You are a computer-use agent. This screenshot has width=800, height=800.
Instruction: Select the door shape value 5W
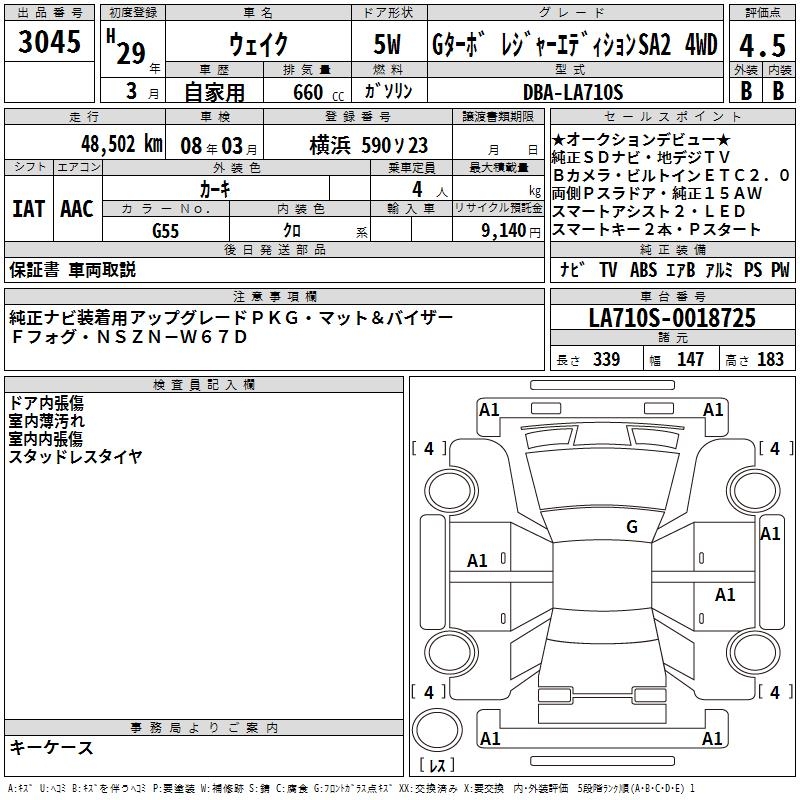(x=388, y=44)
